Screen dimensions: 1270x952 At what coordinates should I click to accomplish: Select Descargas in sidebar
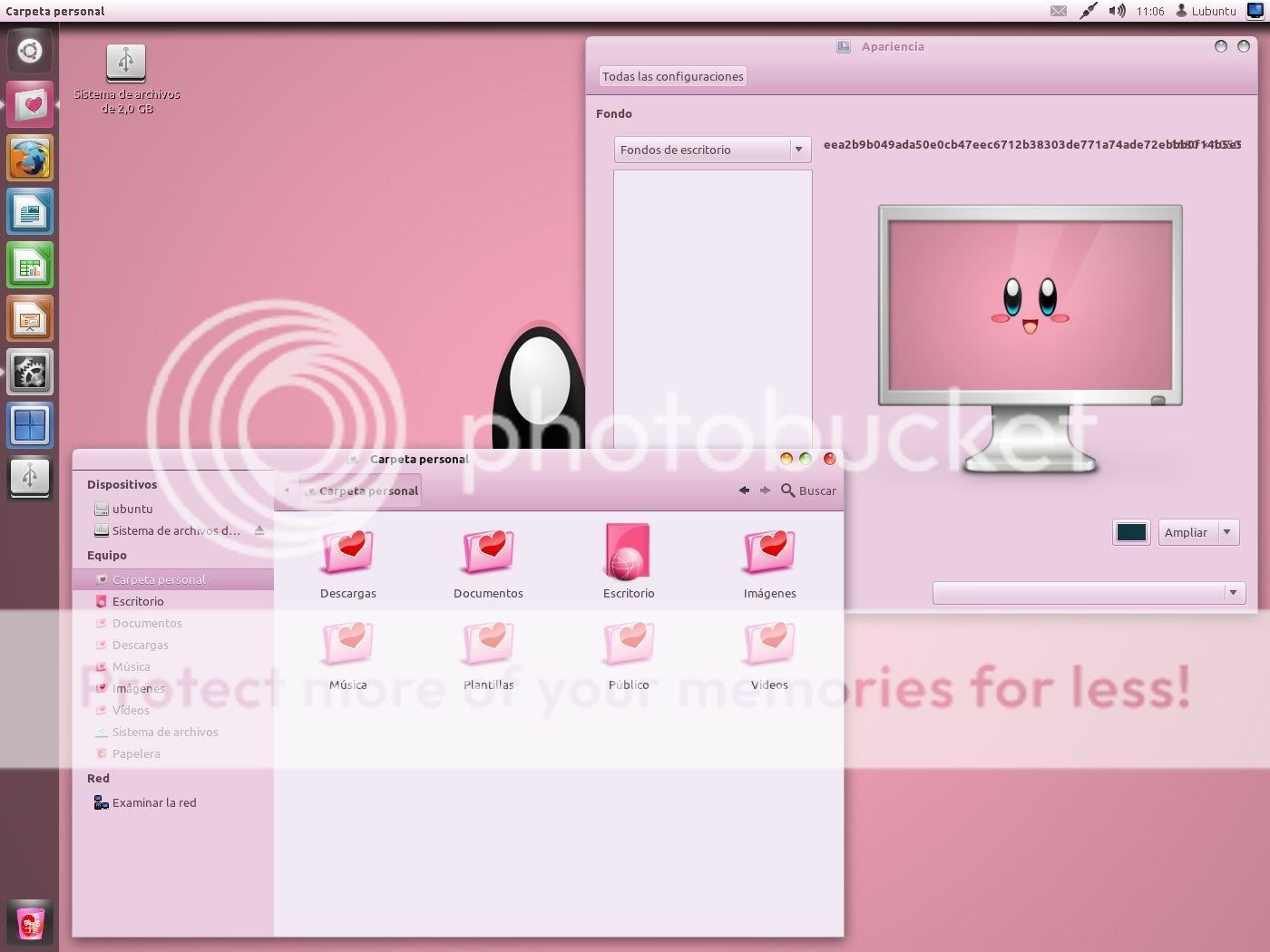click(x=172, y=645)
